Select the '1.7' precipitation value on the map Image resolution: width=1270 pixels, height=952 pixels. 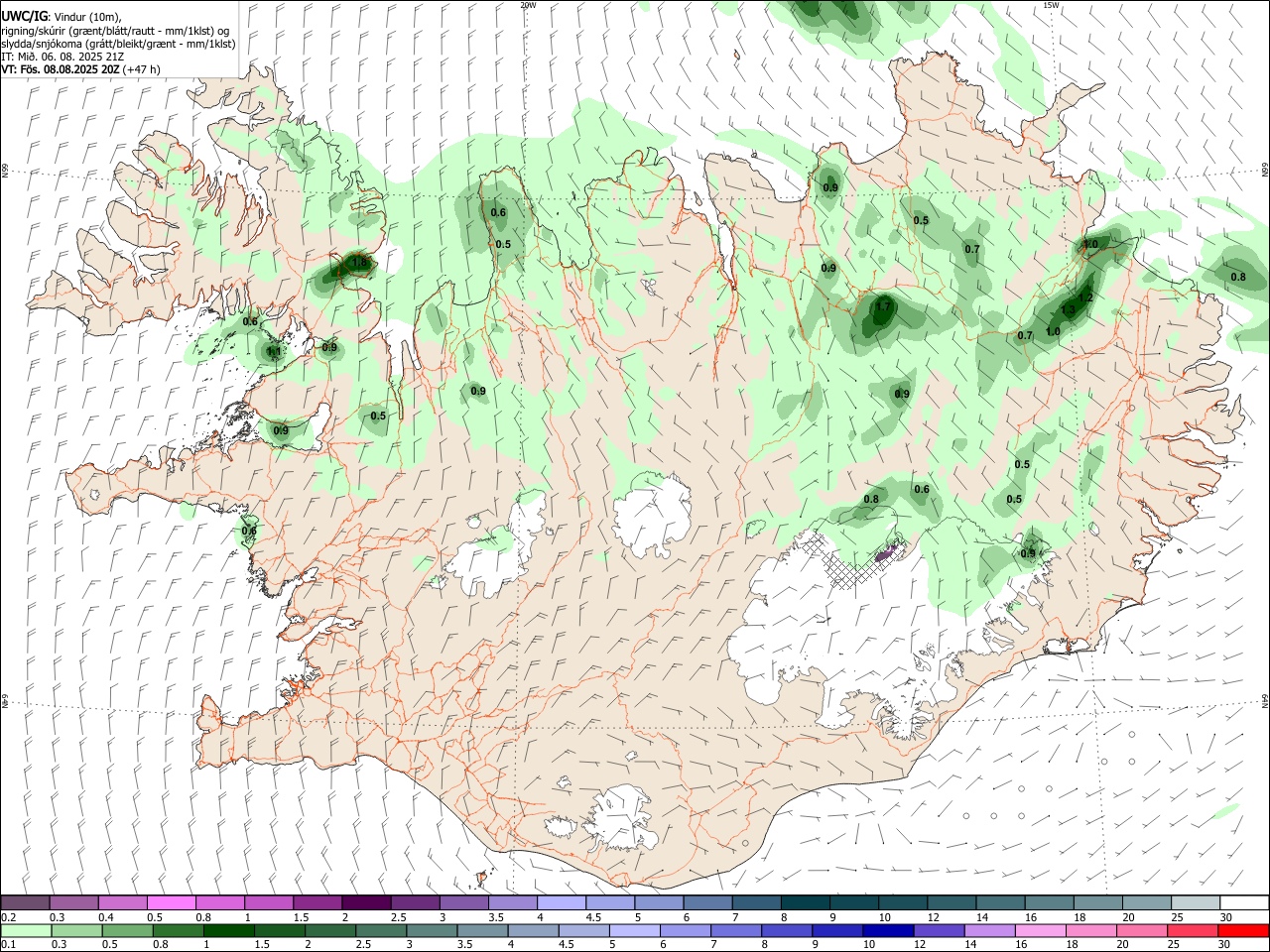[883, 307]
